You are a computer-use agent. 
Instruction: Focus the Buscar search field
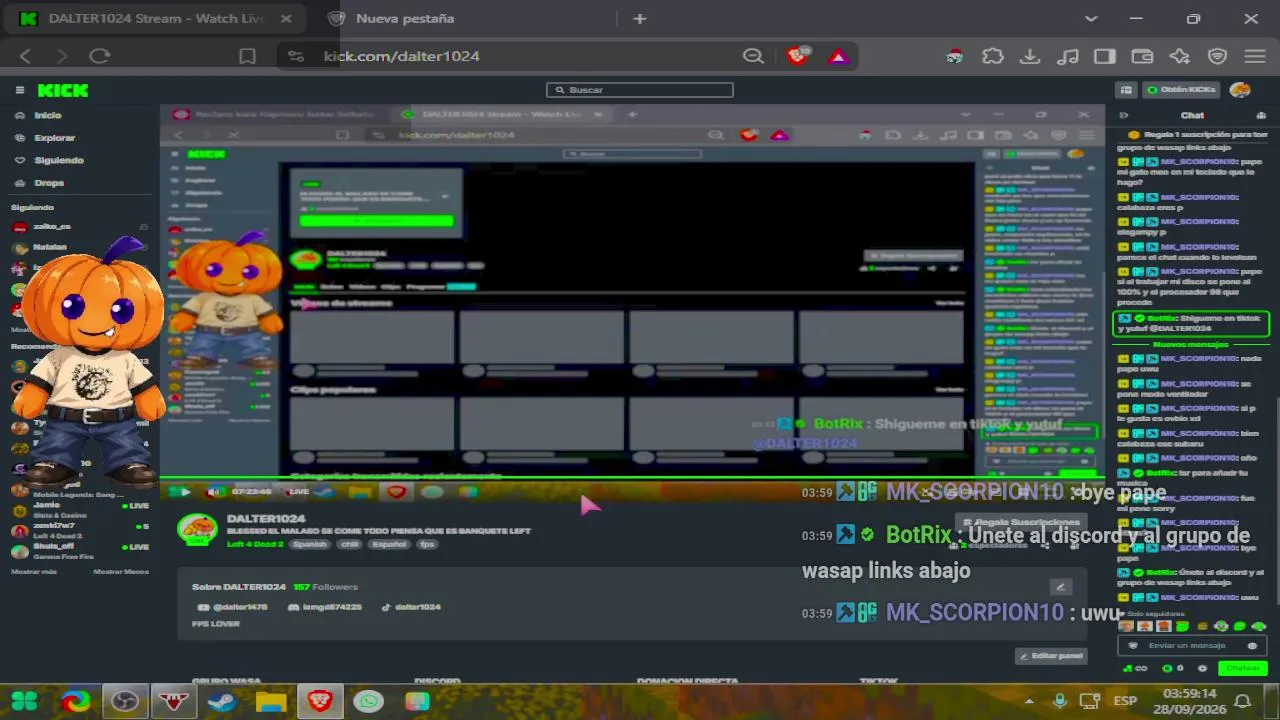(x=640, y=90)
